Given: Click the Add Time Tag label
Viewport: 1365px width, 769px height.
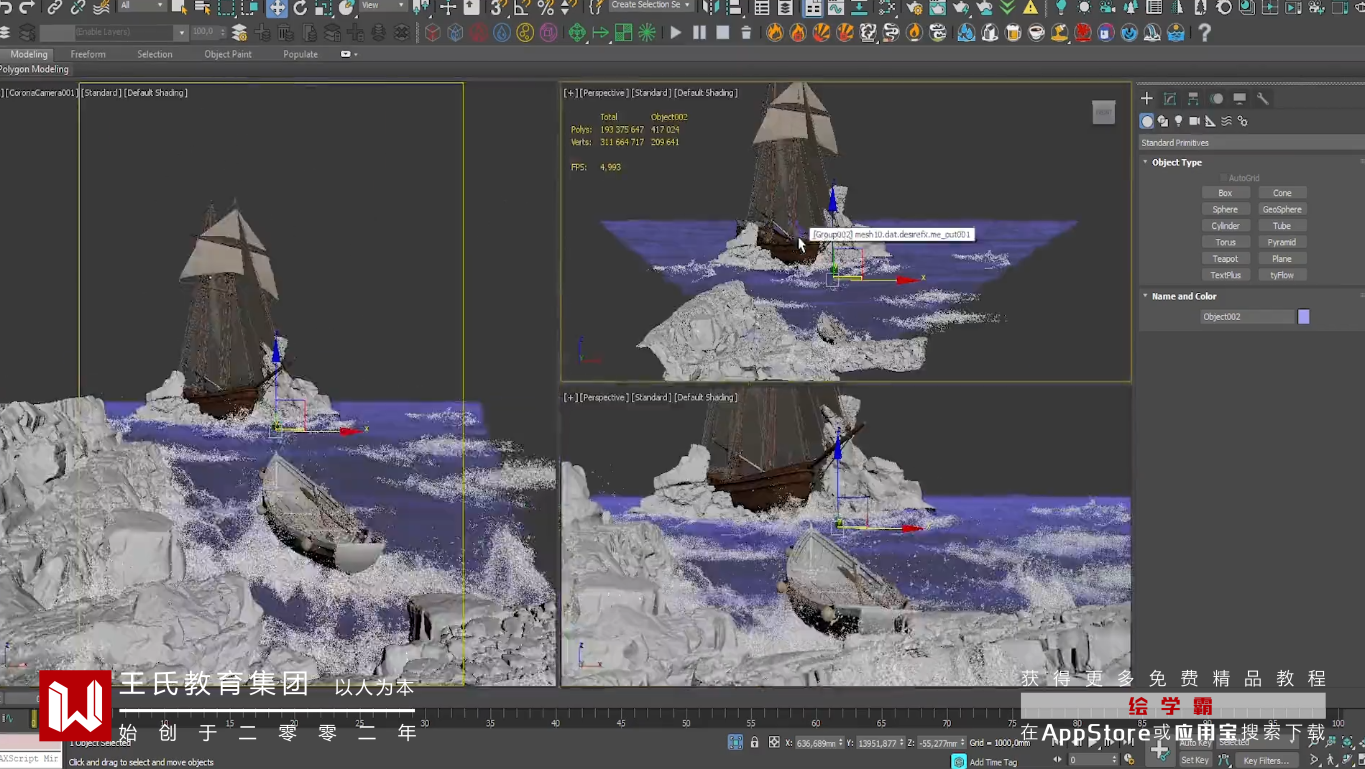Looking at the screenshot, I should 993,762.
